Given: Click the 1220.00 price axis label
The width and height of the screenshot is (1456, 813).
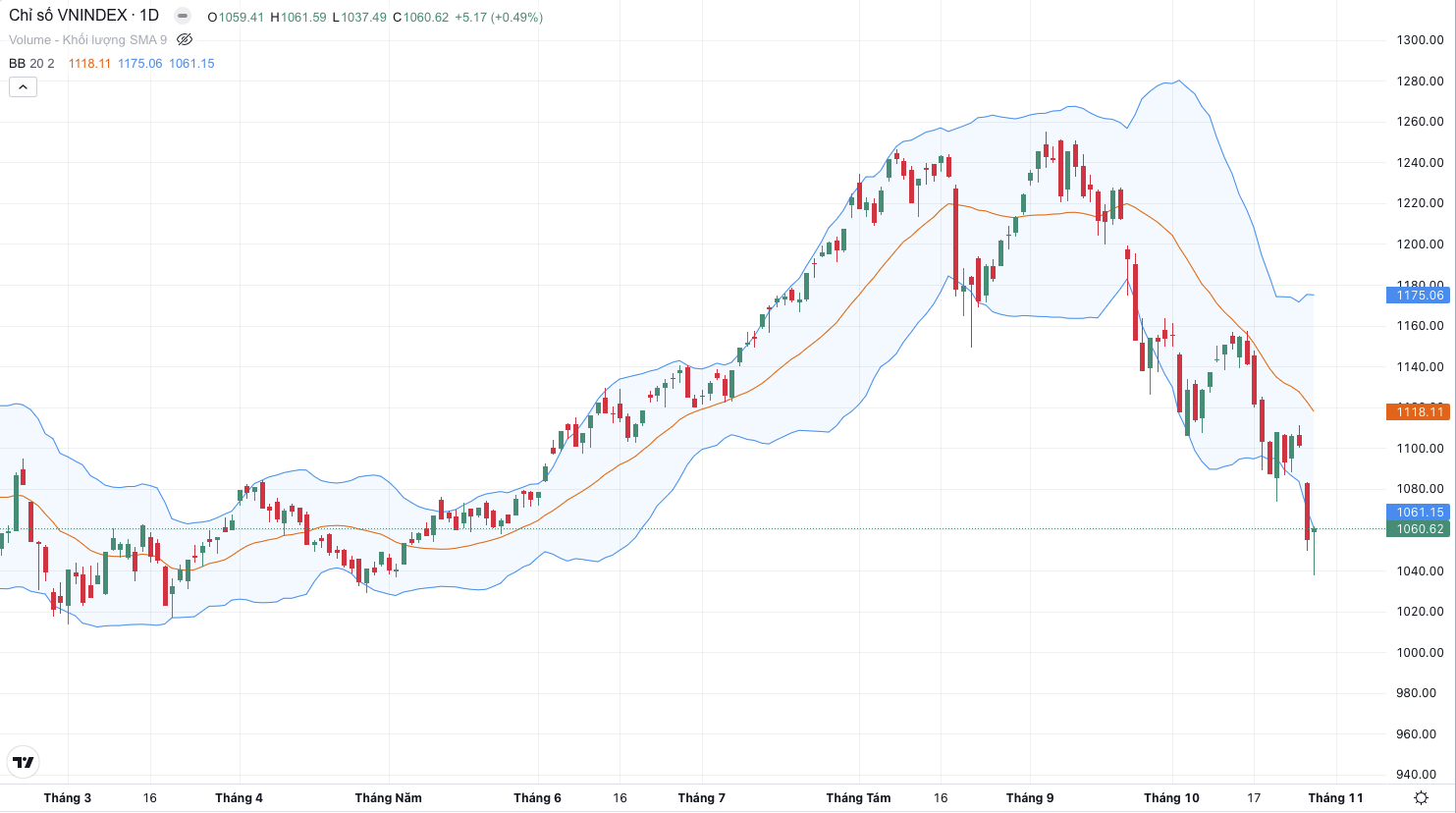Looking at the screenshot, I should [x=1420, y=203].
